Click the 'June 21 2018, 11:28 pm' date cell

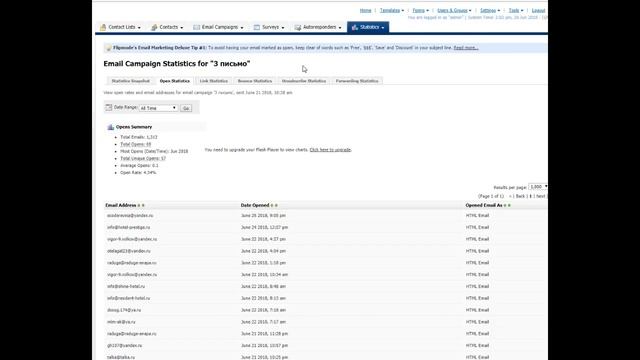(x=264, y=334)
